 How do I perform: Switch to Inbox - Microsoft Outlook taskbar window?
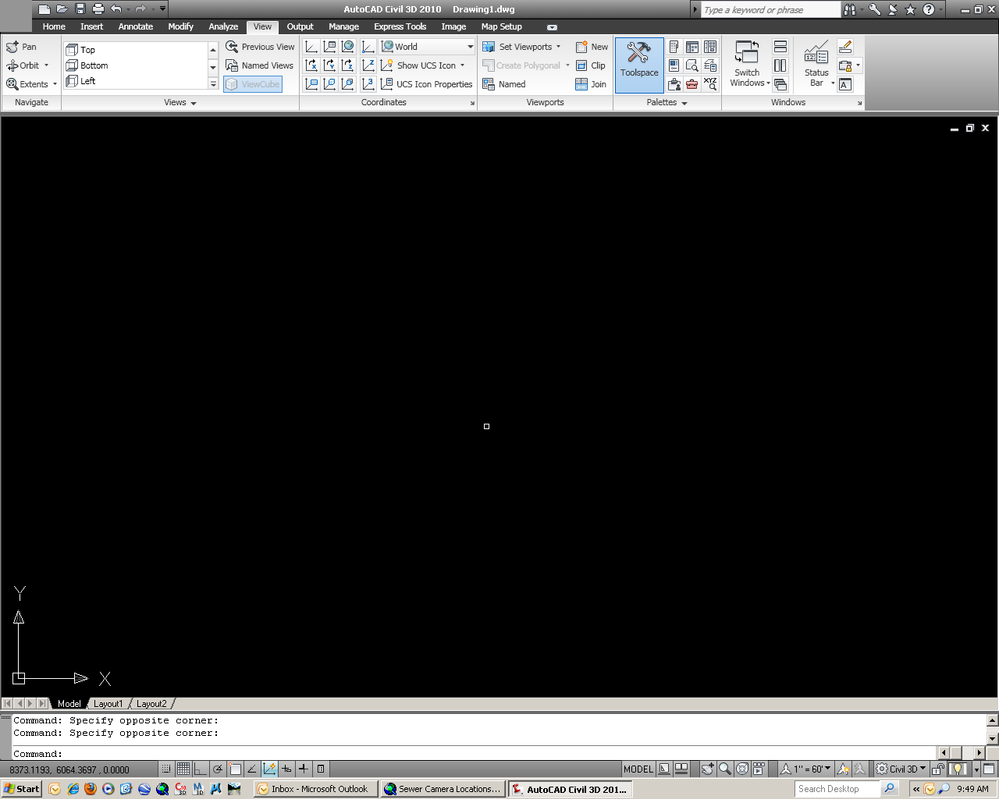tap(315, 789)
